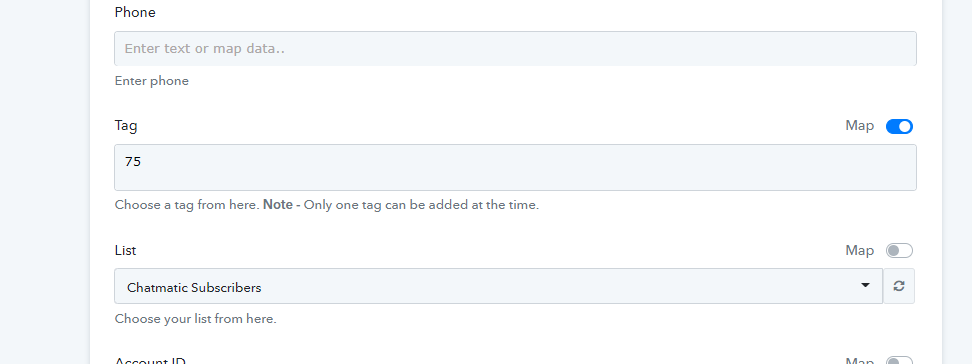Image resolution: width=972 pixels, height=364 pixels.
Task: Focus the Phone text input field
Action: [x=515, y=48]
